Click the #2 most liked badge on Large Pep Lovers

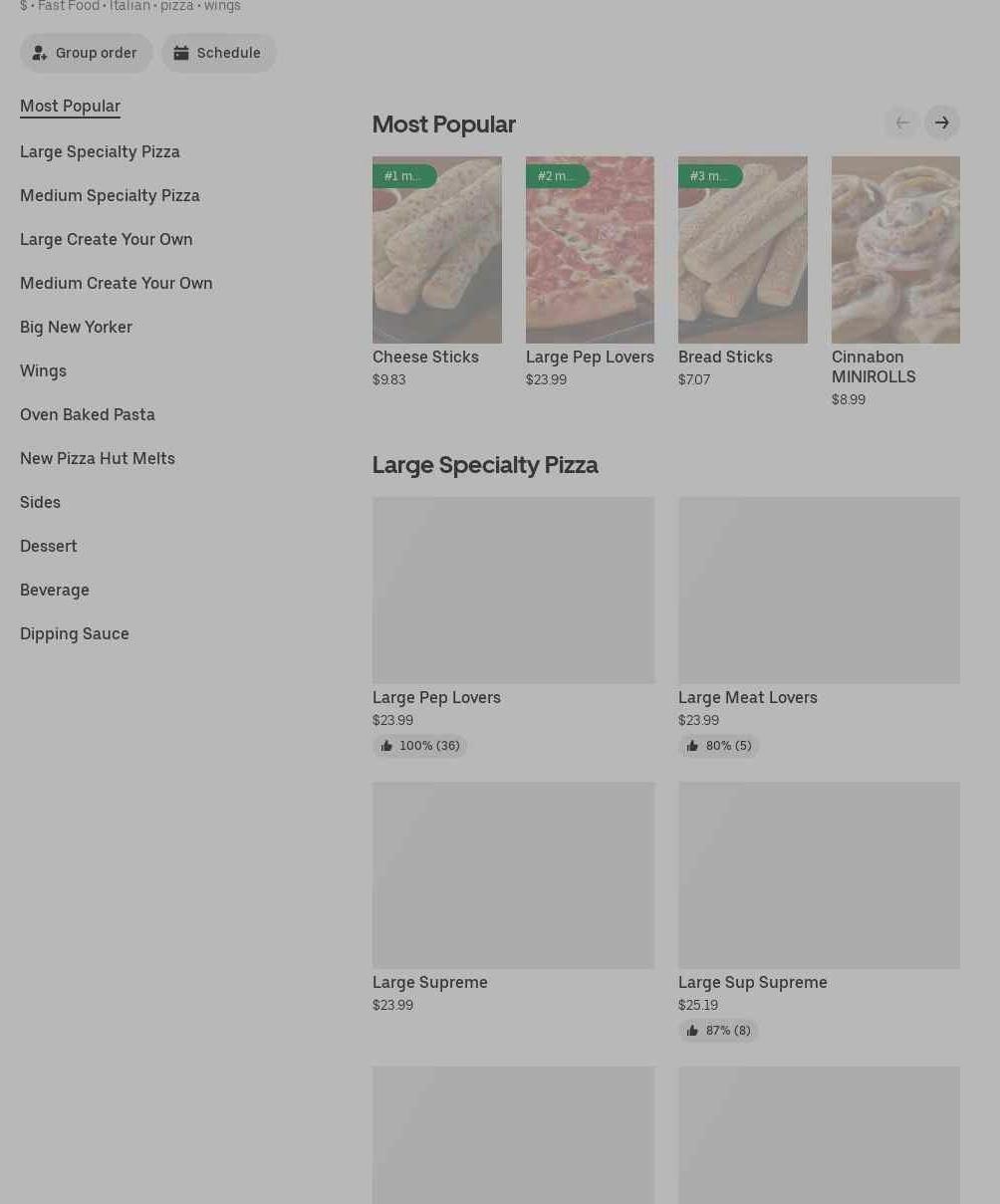coord(558,176)
